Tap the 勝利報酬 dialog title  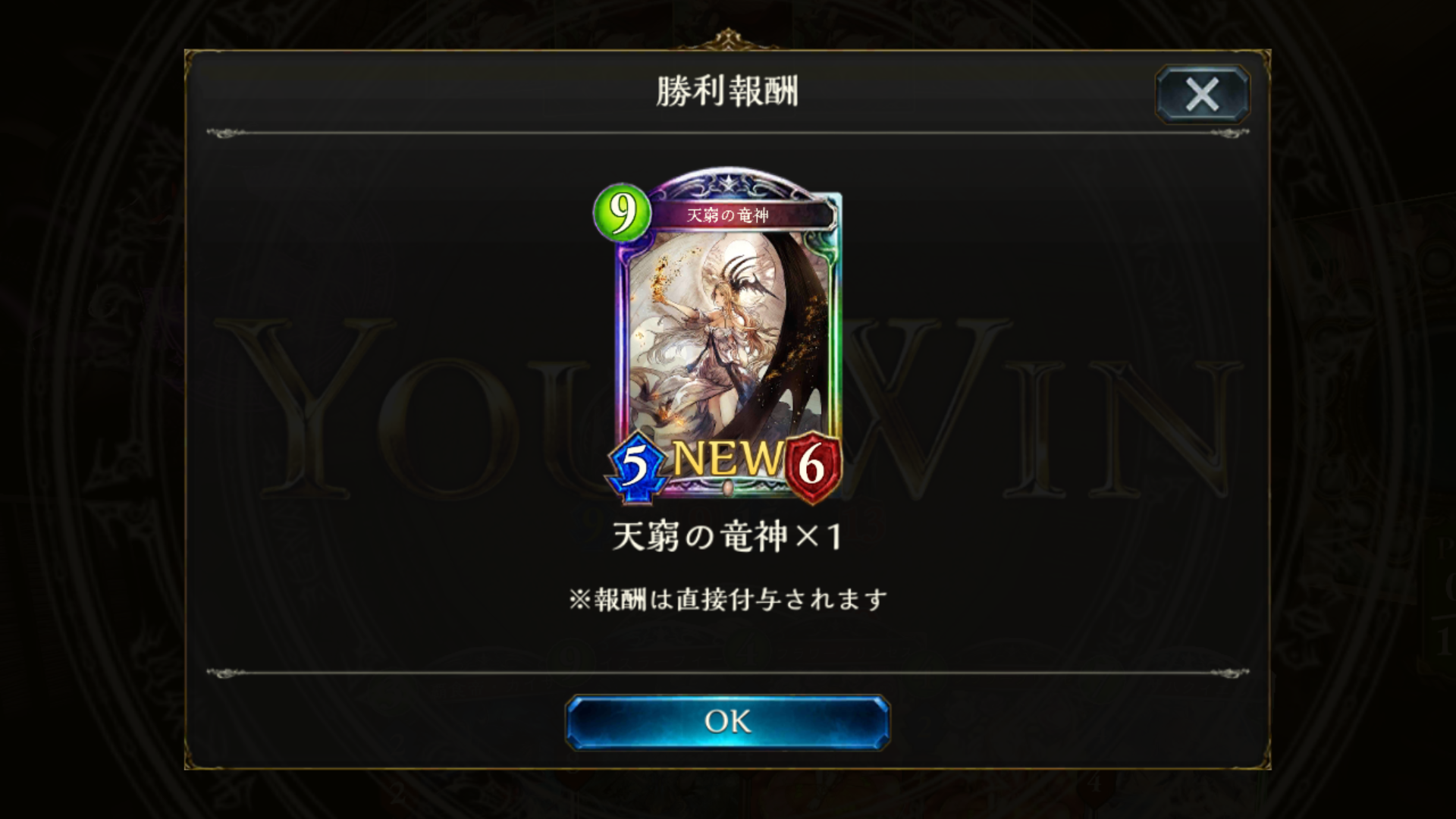point(727,92)
